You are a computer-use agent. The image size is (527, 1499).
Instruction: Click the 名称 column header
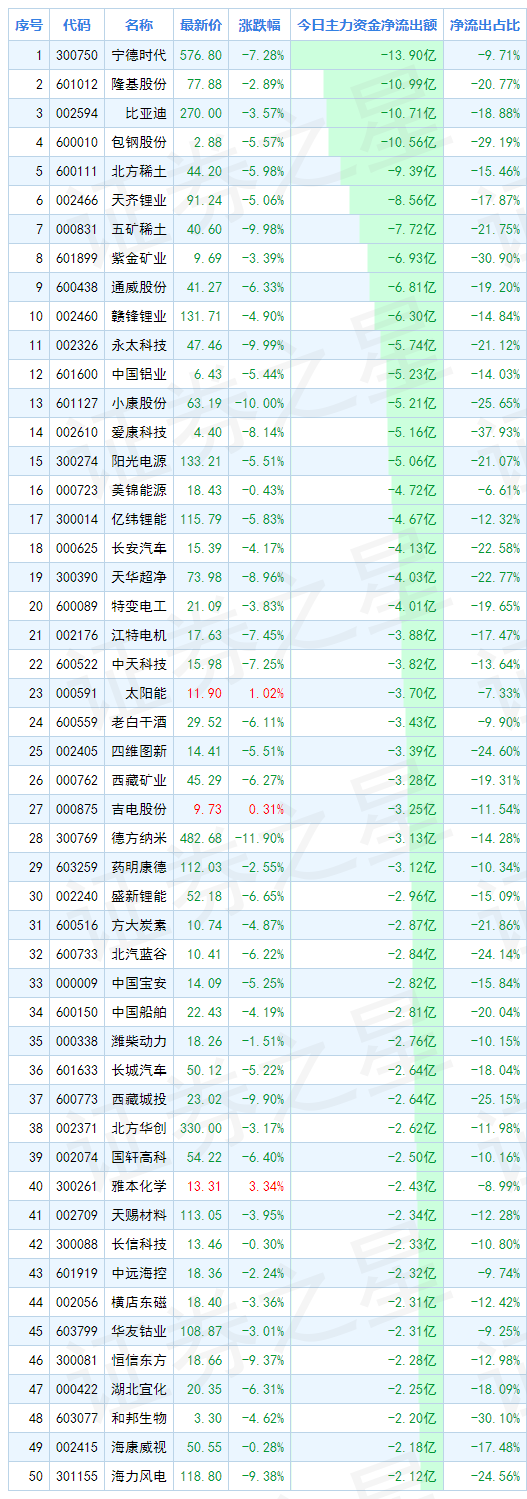tap(139, 25)
